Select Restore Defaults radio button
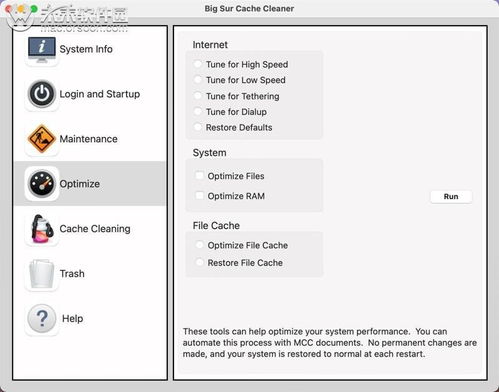The width and height of the screenshot is (499, 392). [x=198, y=127]
